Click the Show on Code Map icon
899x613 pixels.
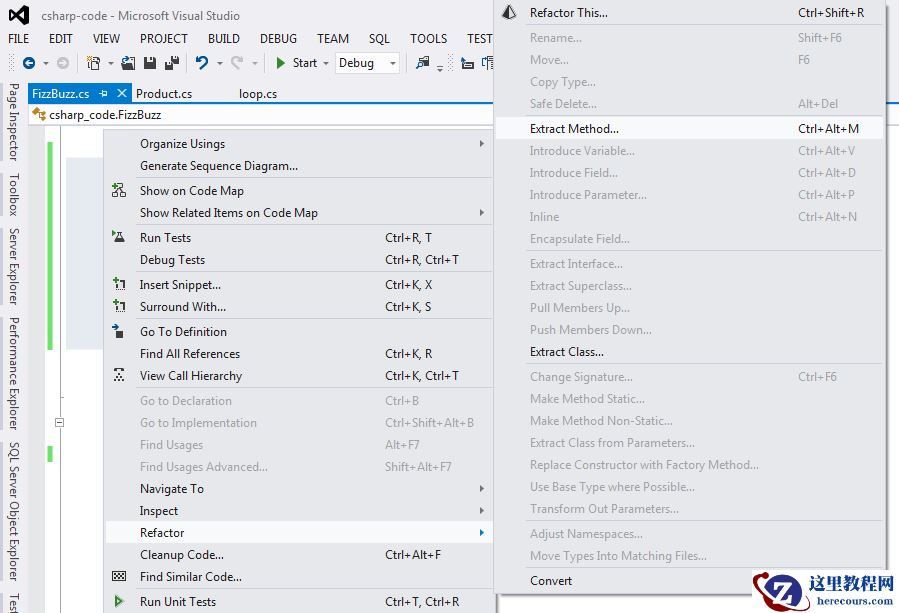(119, 190)
